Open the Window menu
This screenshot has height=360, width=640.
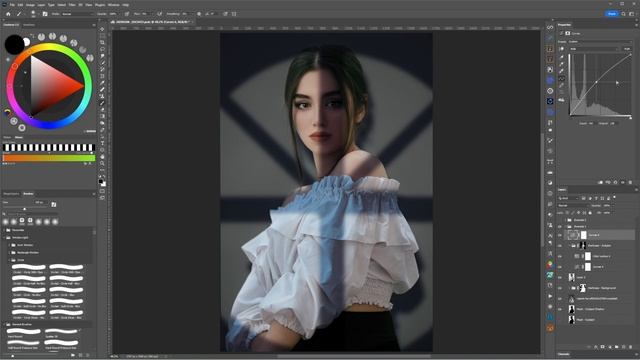pos(113,5)
